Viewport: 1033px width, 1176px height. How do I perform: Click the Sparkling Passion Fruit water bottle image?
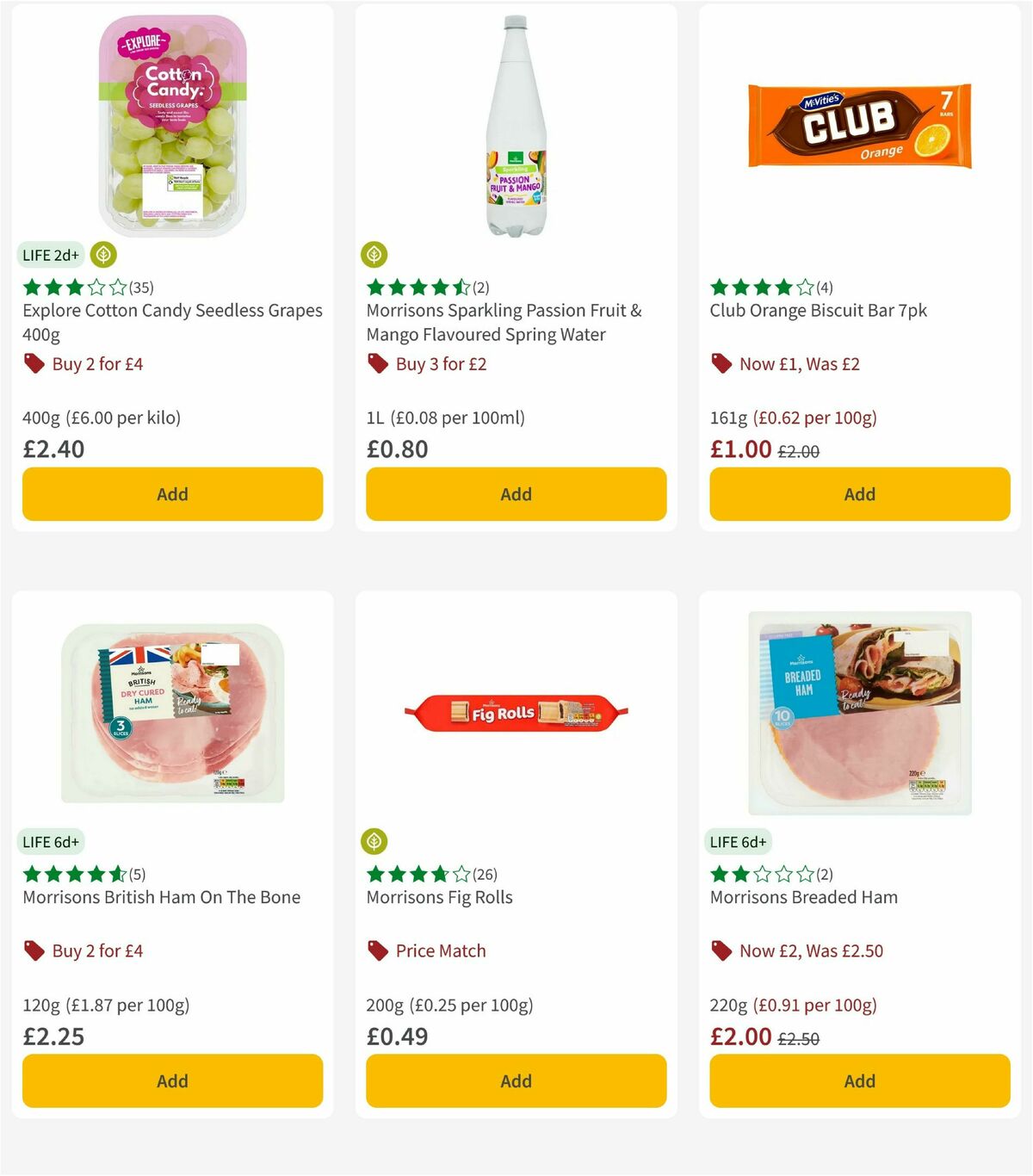[515, 123]
